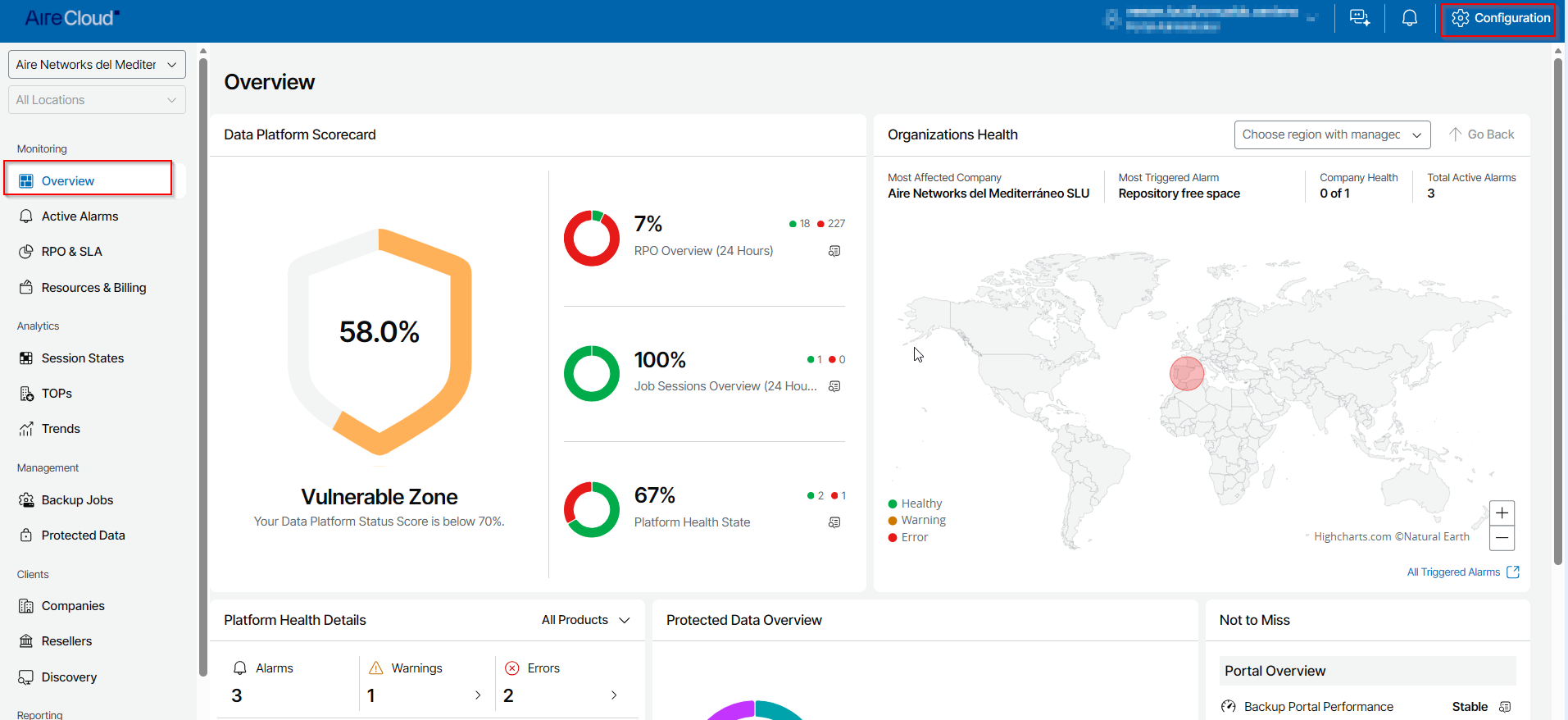Open Choose region with managed dropdown
Screen dimensions: 1568x720
pyautogui.click(x=1332, y=134)
